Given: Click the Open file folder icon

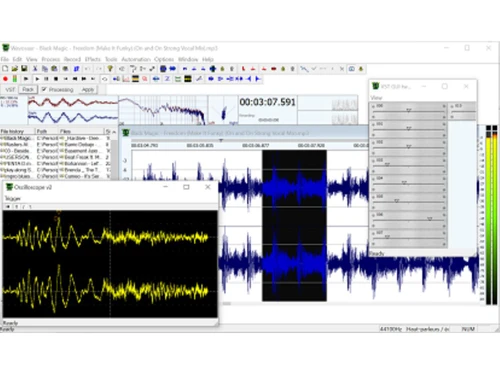Looking at the screenshot, I should click(x=14, y=69).
